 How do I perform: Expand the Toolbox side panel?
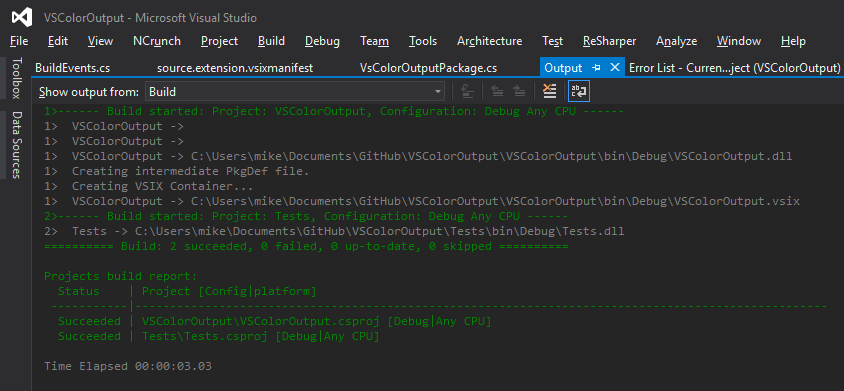17,78
